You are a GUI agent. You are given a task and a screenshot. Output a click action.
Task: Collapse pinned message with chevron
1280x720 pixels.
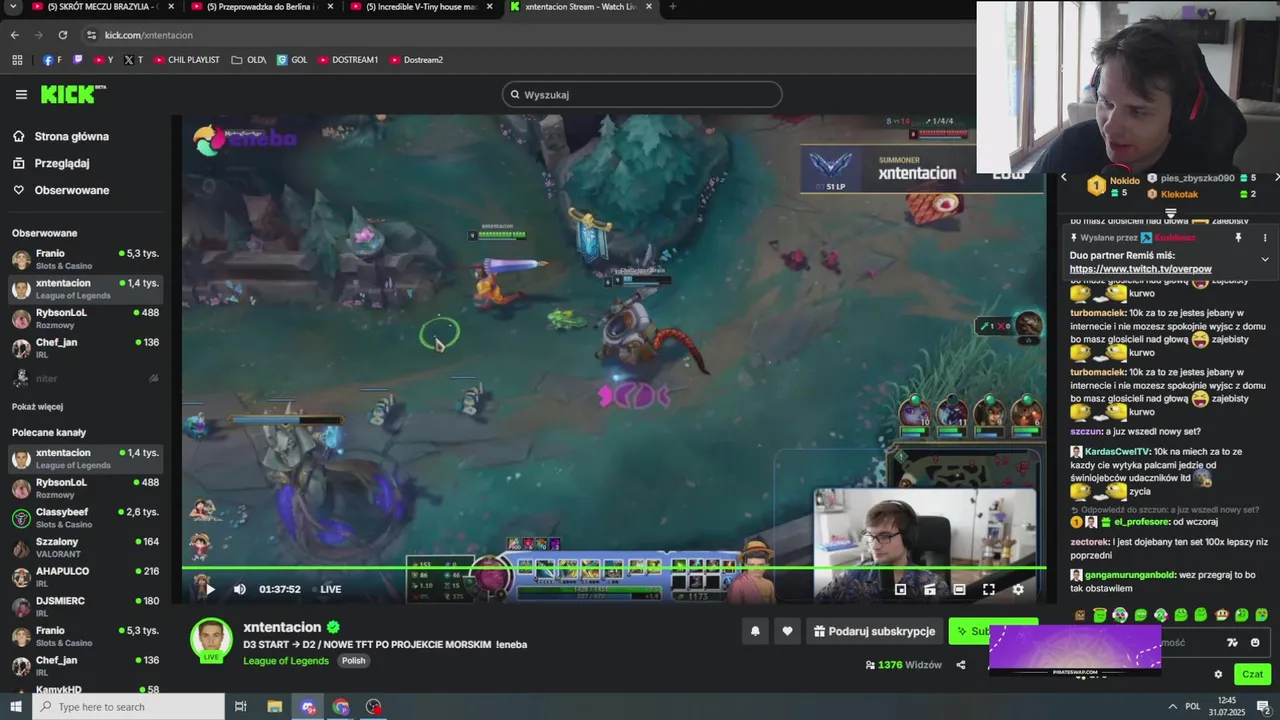[1265, 259]
